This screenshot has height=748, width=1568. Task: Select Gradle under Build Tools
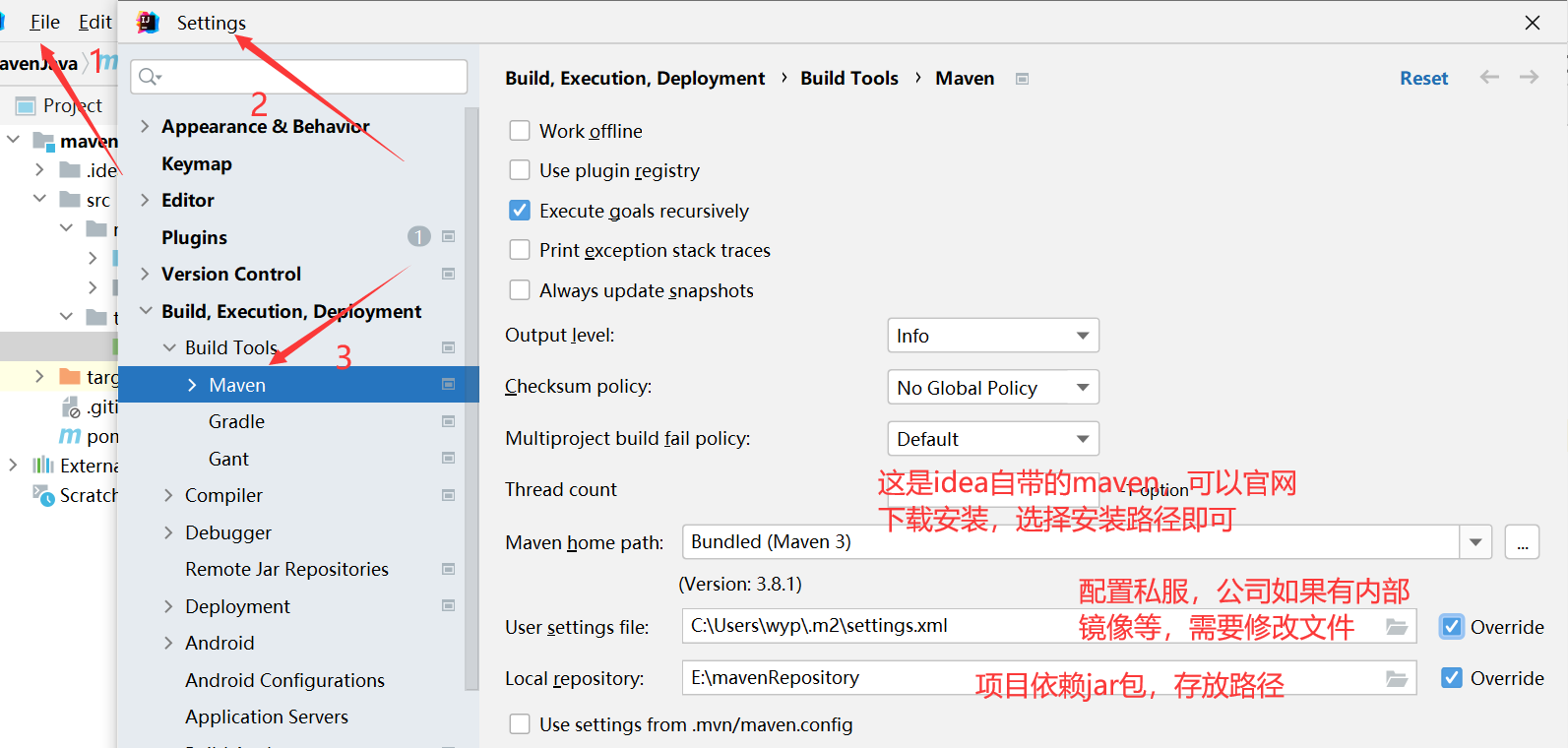236,421
